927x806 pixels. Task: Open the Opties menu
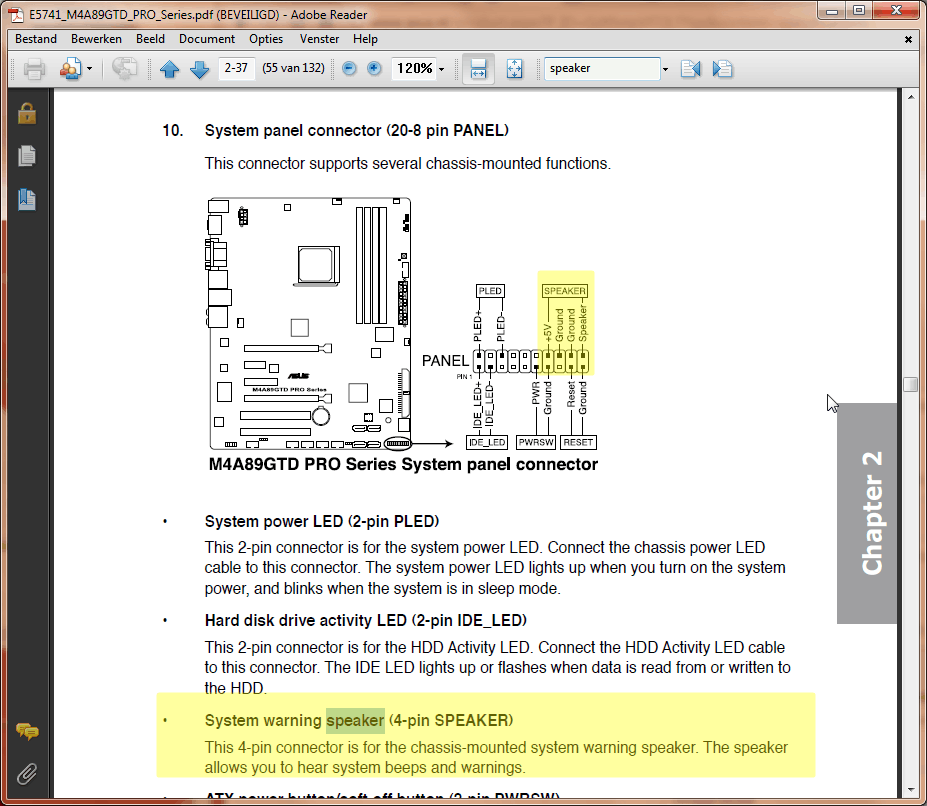click(x=266, y=39)
